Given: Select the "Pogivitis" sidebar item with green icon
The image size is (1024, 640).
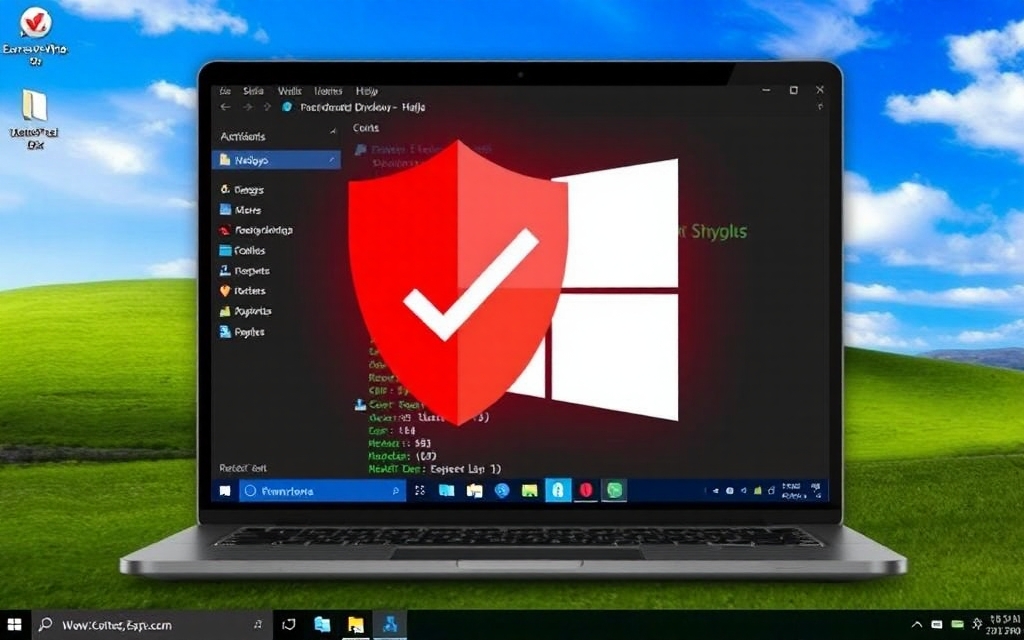Looking at the screenshot, I should [246, 312].
